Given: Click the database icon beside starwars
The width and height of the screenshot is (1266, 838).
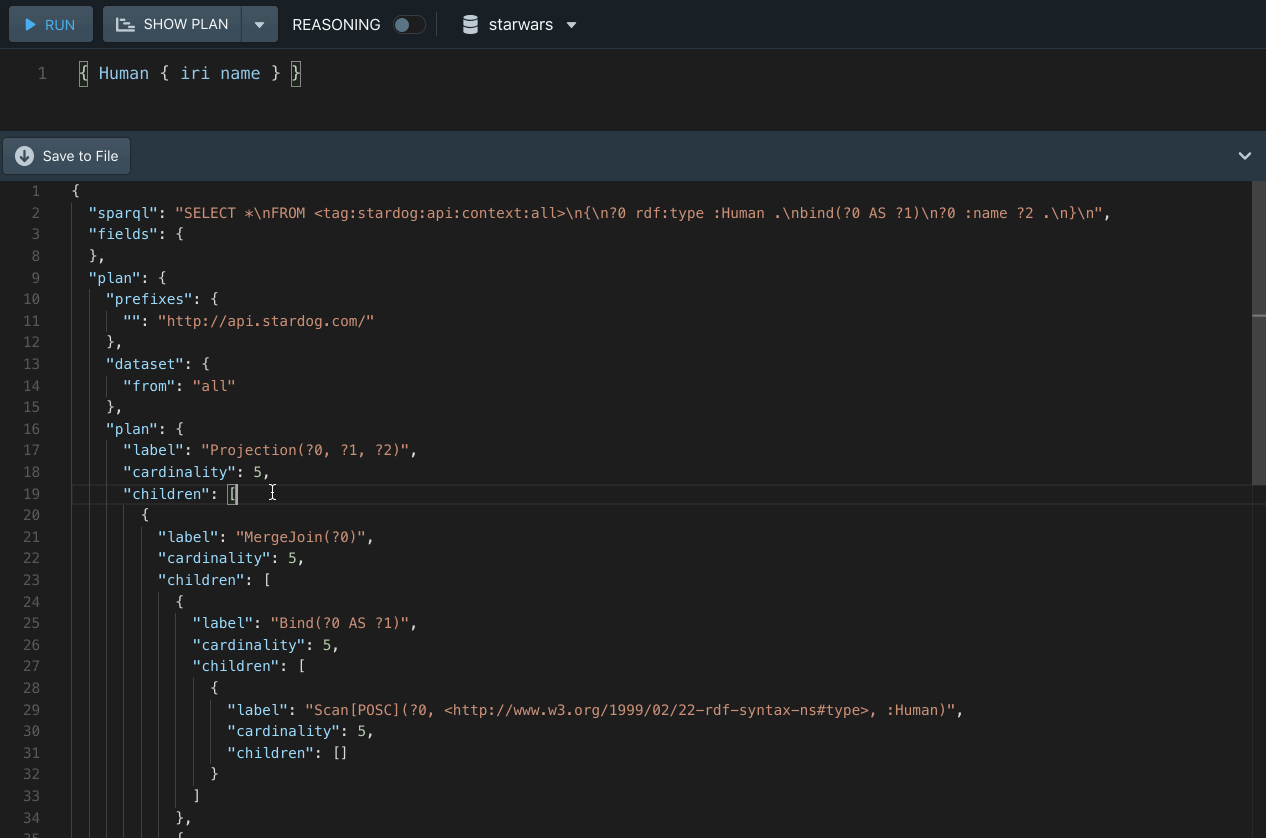Looking at the screenshot, I should point(470,25).
